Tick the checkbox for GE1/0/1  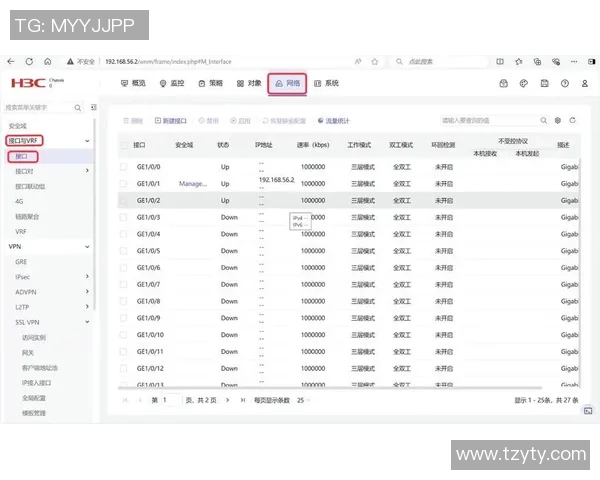123,184
